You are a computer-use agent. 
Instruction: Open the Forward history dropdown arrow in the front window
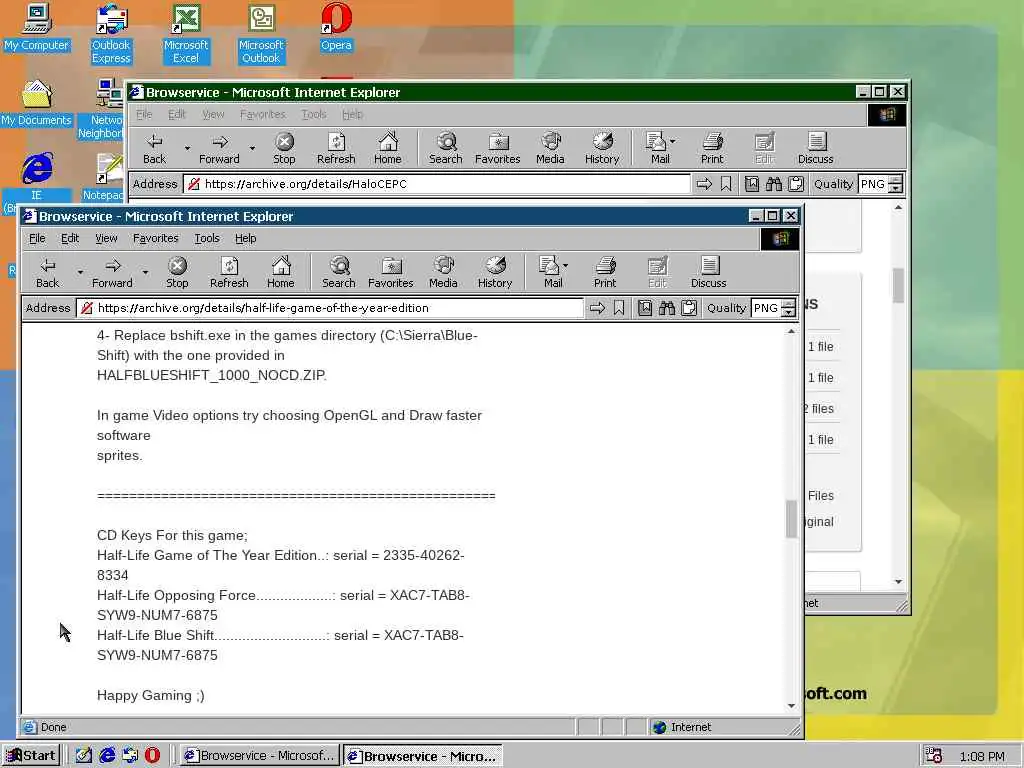pyautogui.click(x=145, y=272)
